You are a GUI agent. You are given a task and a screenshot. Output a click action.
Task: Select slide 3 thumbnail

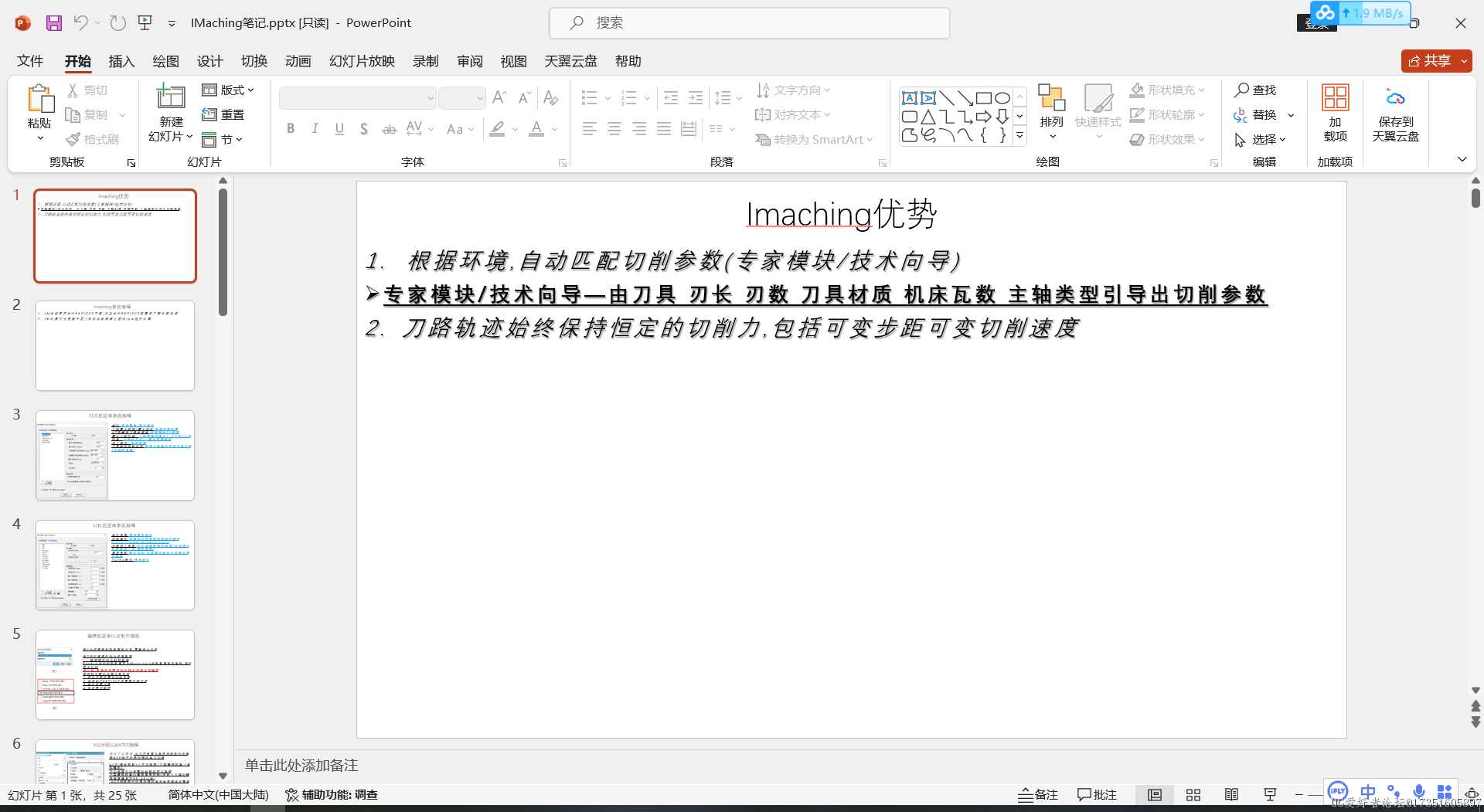tap(115, 456)
